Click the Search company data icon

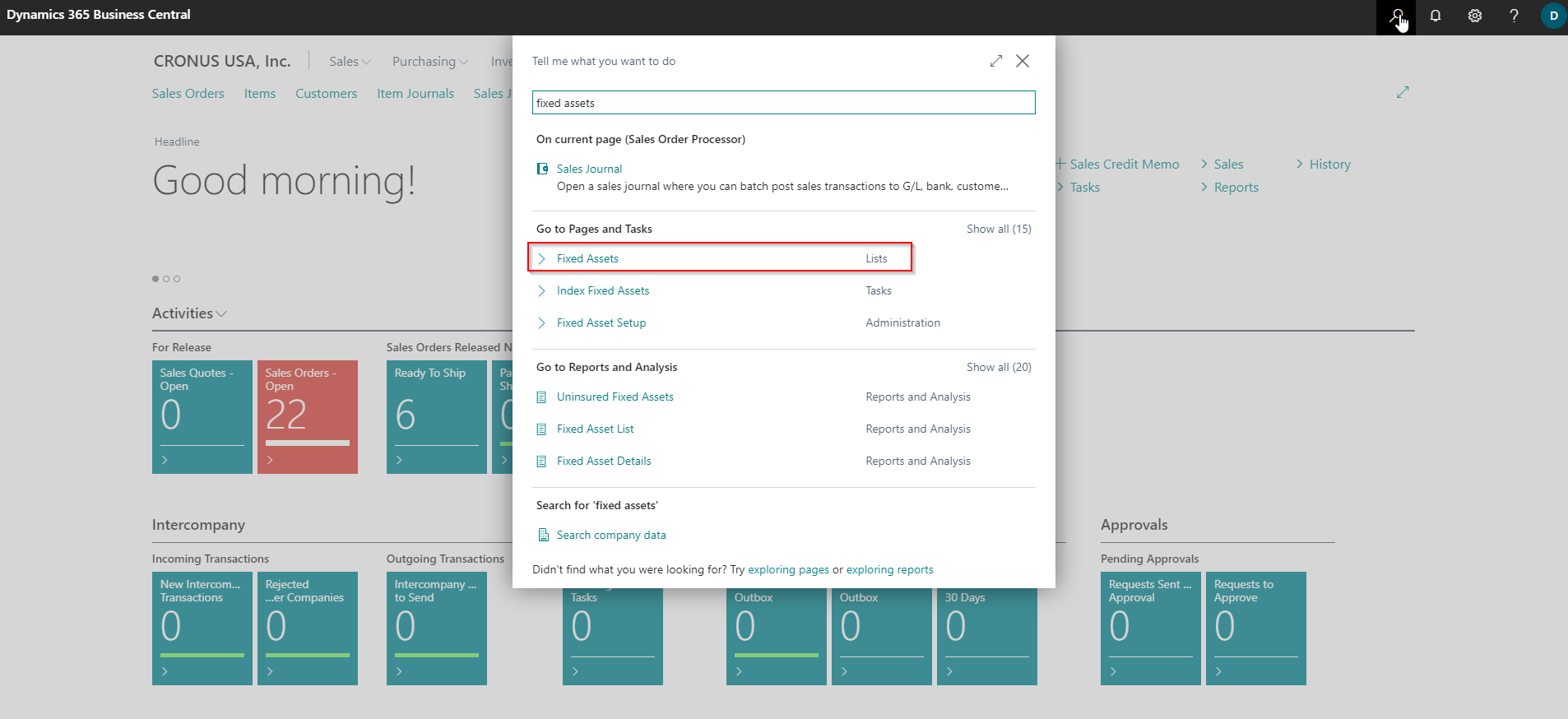coord(543,535)
